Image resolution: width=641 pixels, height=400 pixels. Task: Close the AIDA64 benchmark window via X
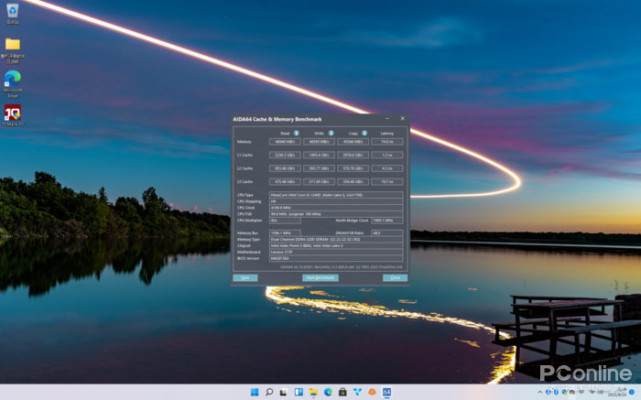point(403,119)
